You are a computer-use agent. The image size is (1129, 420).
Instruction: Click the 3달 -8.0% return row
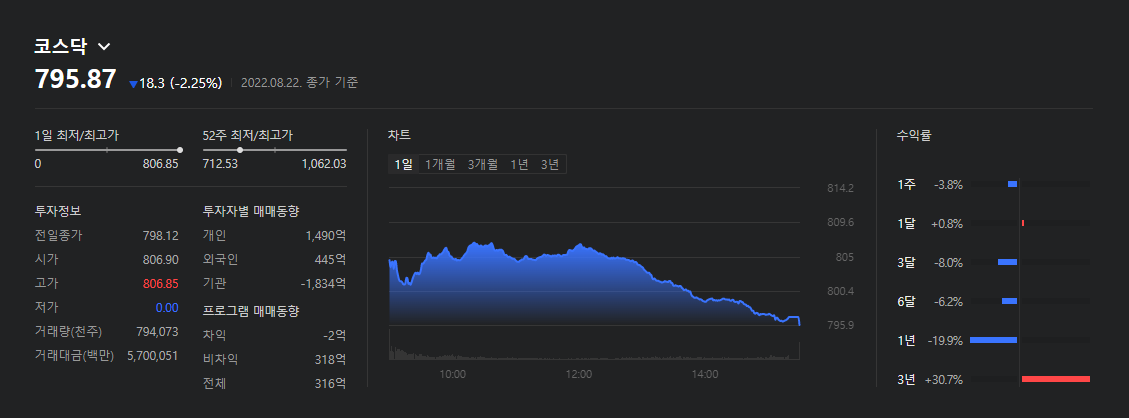point(994,262)
